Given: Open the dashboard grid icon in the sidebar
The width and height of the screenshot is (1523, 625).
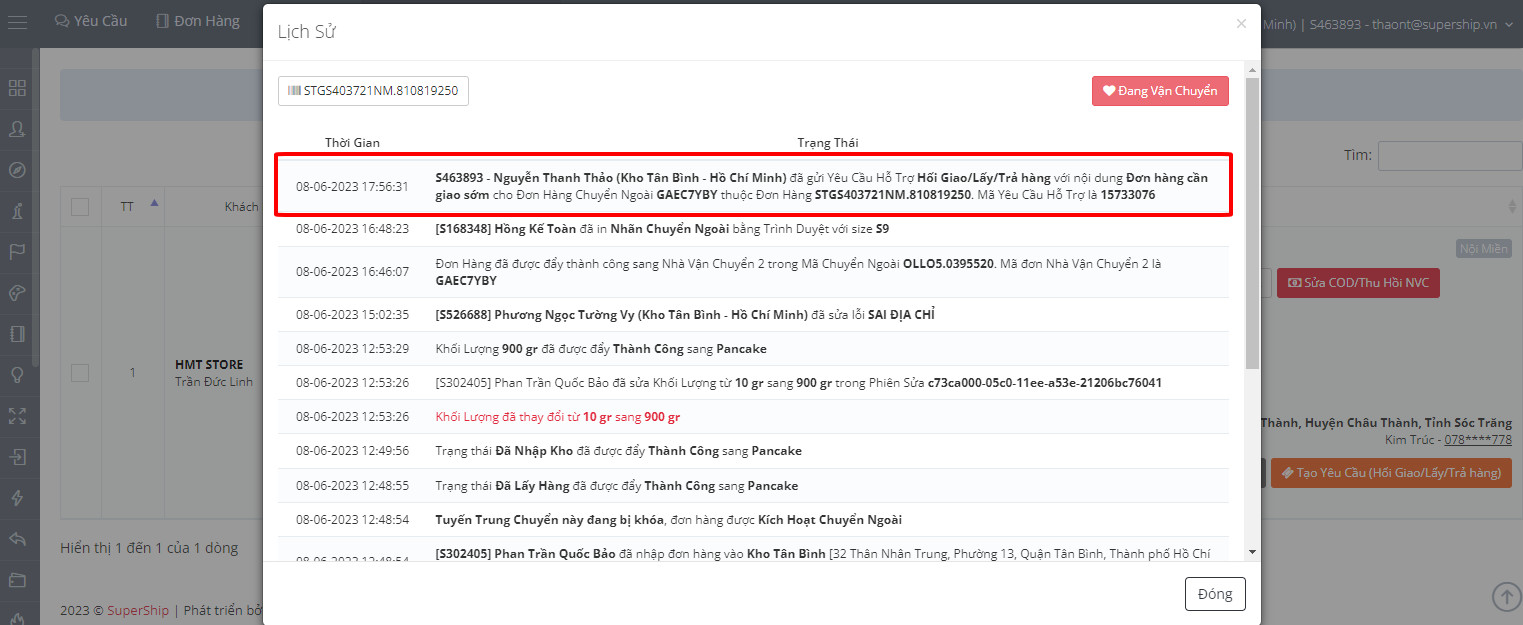Looking at the screenshot, I should (17, 88).
